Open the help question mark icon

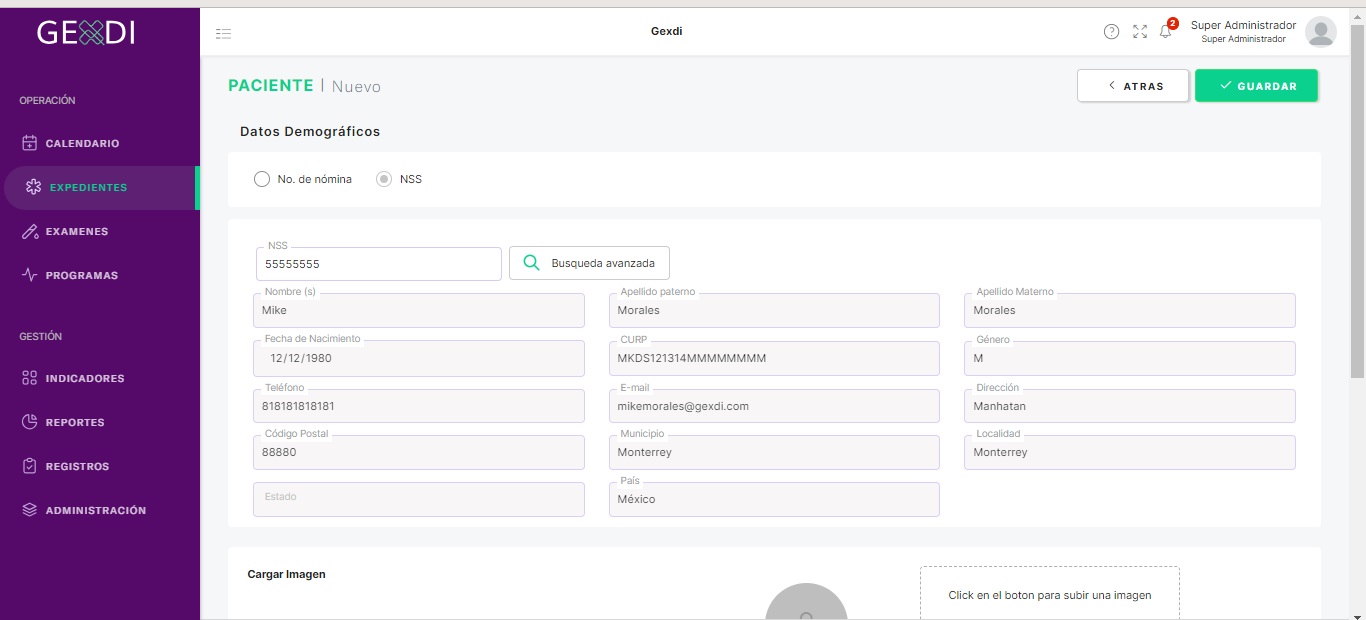(1111, 32)
